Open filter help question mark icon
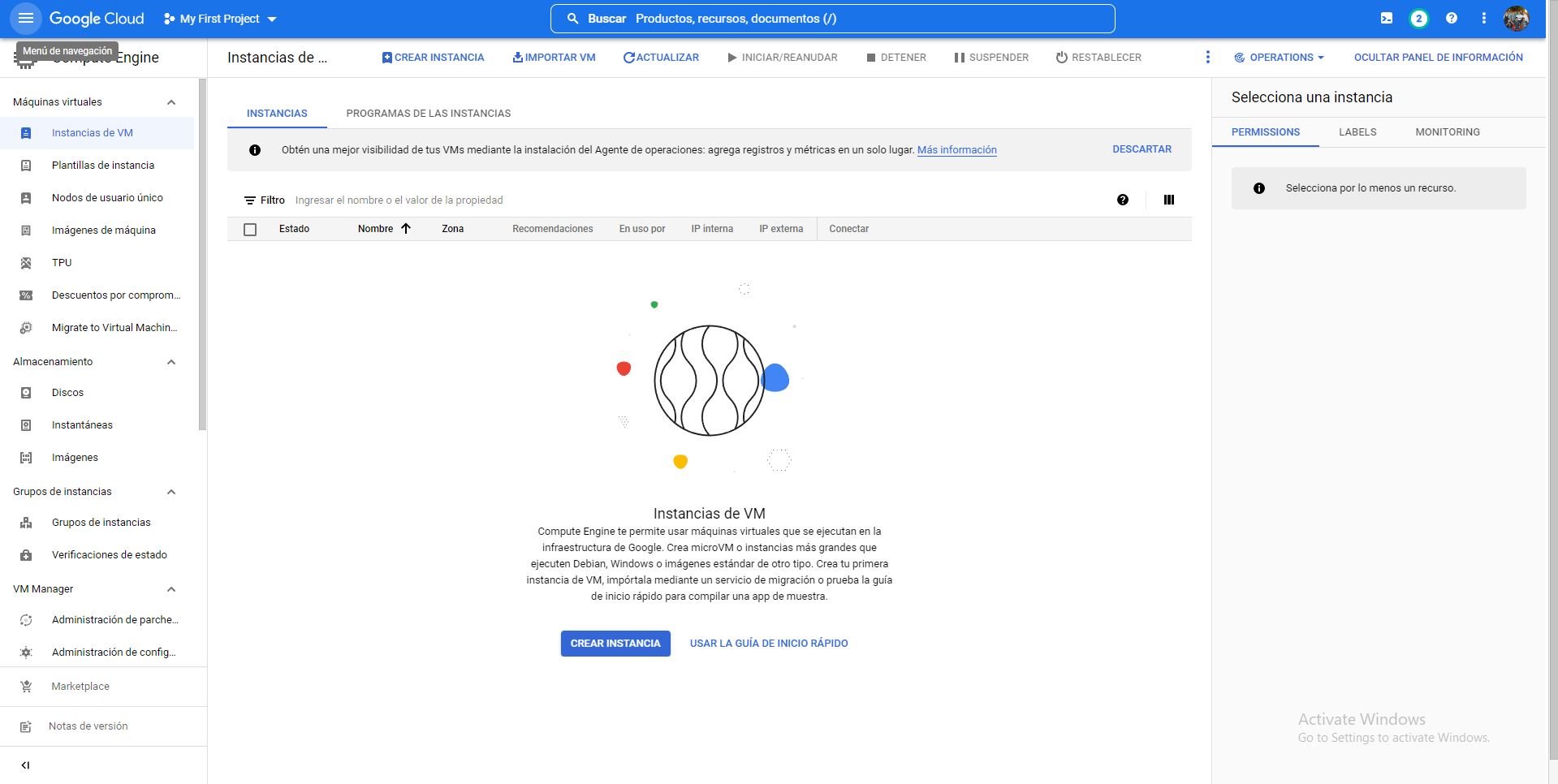The image size is (1558, 784). [1123, 200]
